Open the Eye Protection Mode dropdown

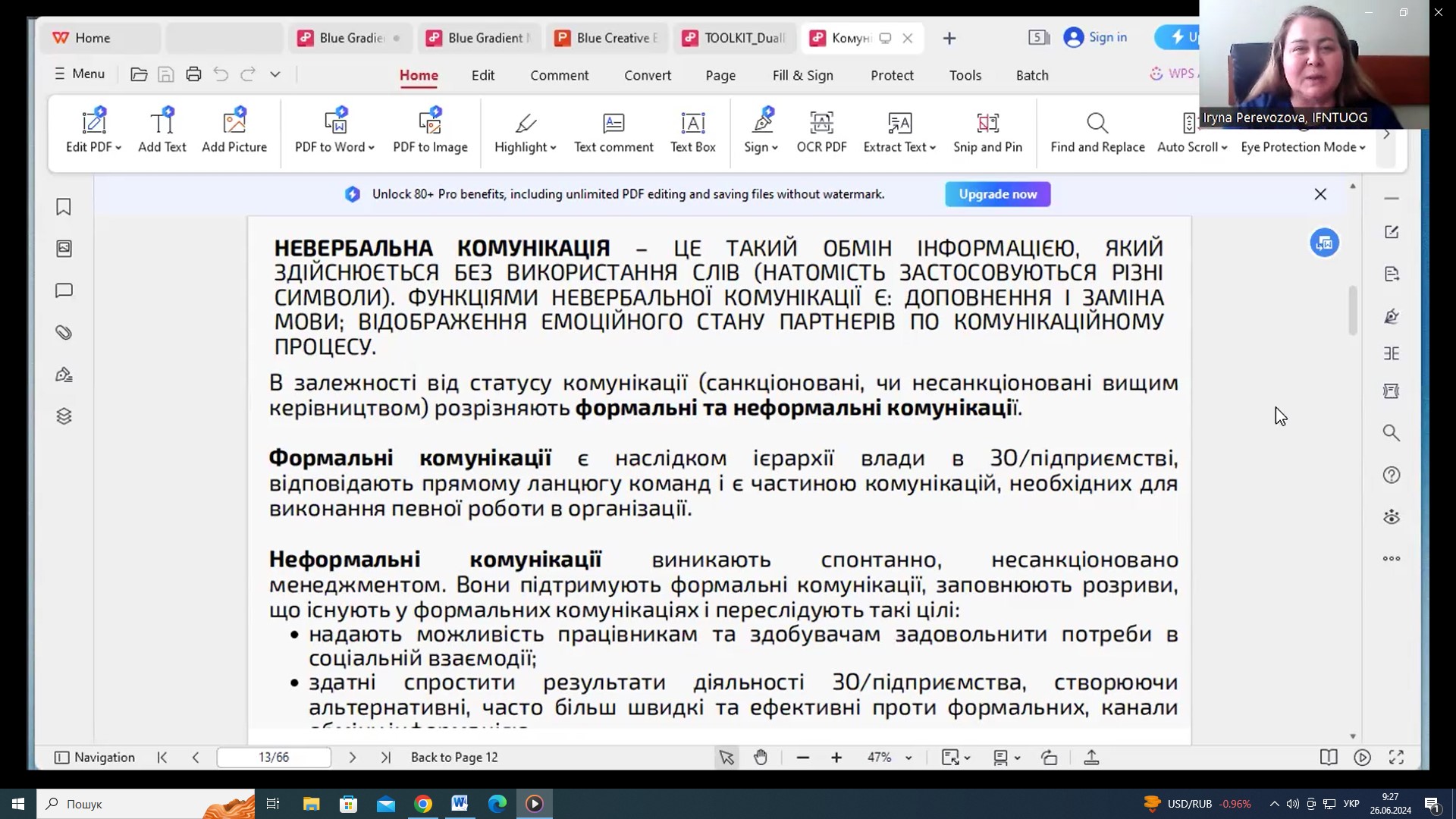pos(1362,147)
